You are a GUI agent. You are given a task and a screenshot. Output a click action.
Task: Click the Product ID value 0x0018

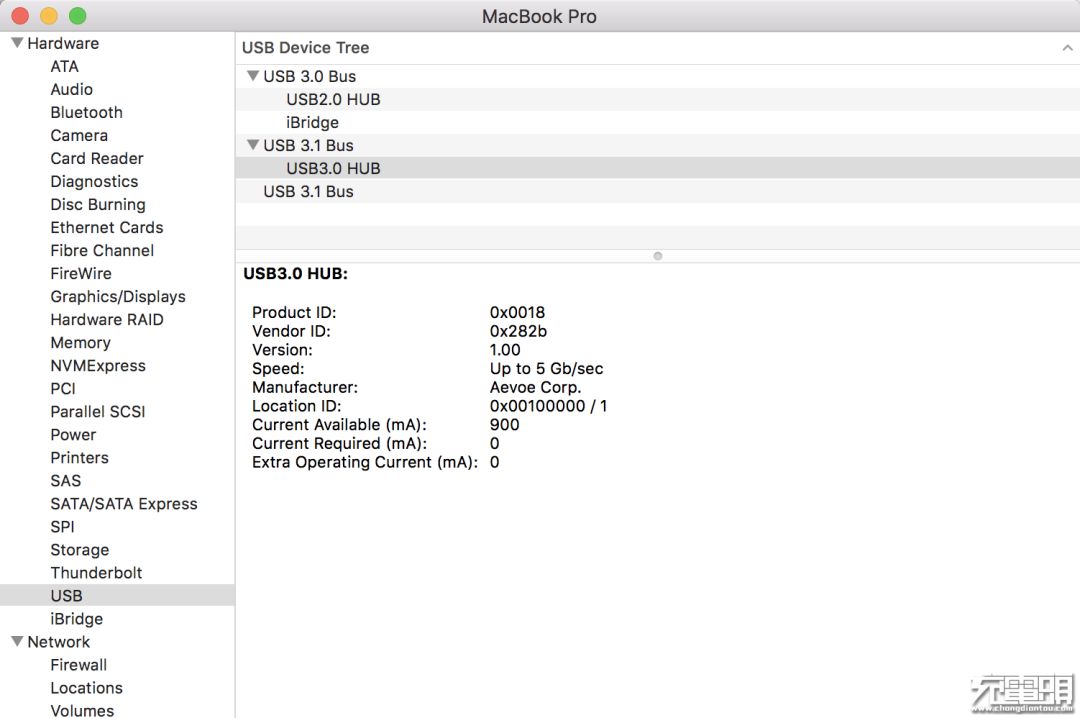pyautogui.click(x=517, y=312)
